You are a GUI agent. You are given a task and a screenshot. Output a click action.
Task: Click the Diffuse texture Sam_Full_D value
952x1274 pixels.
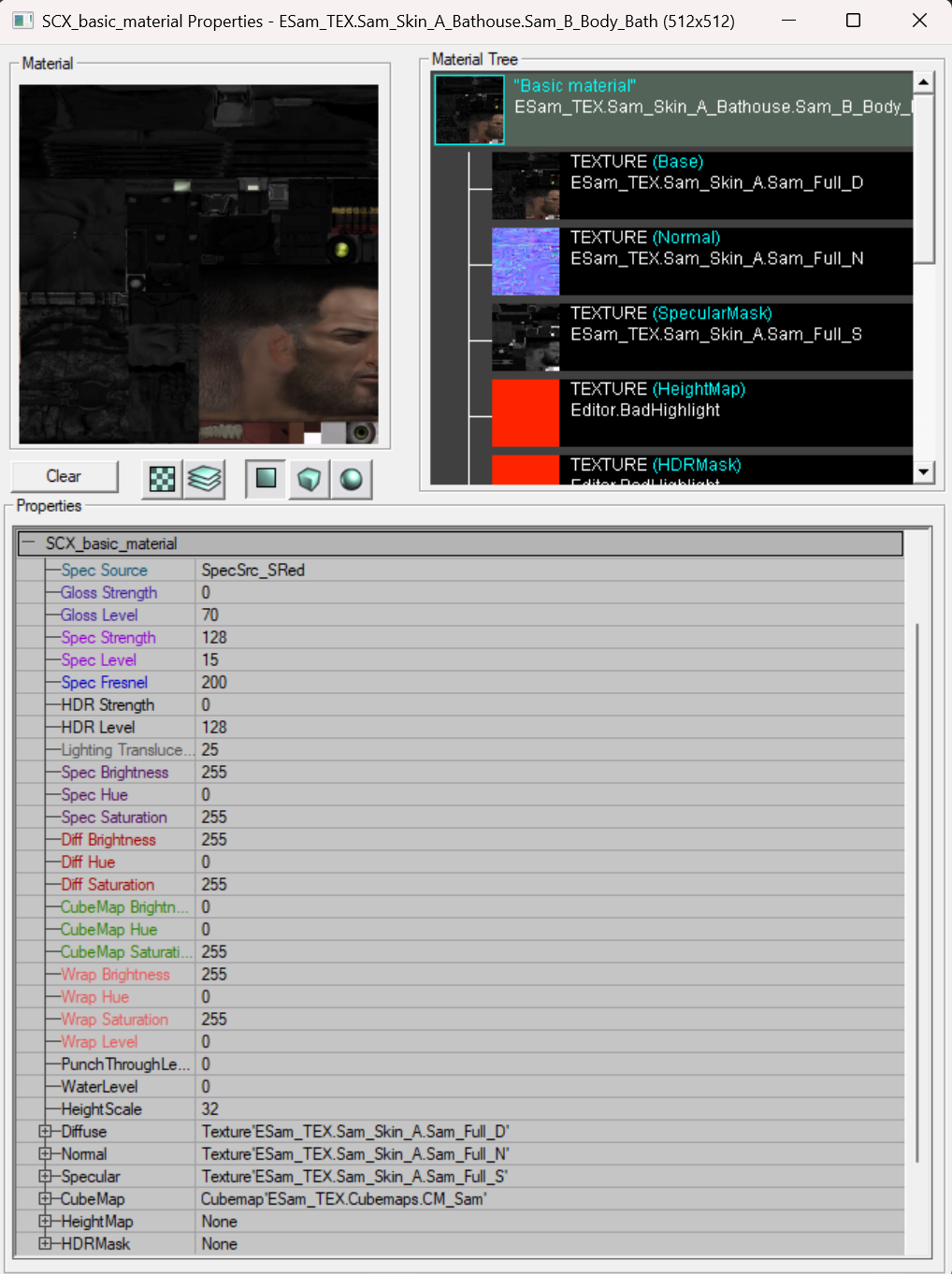[x=550, y=1131]
